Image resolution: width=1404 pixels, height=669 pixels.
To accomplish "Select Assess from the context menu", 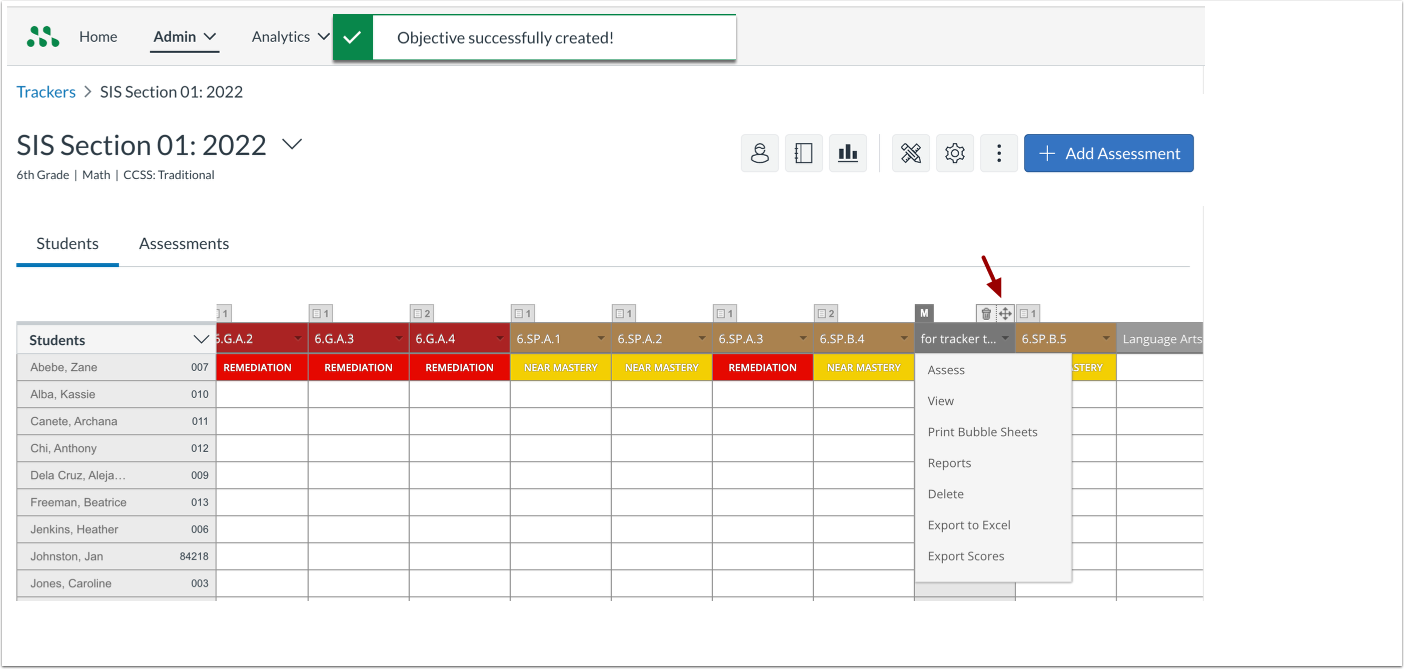I will click(993, 370).
